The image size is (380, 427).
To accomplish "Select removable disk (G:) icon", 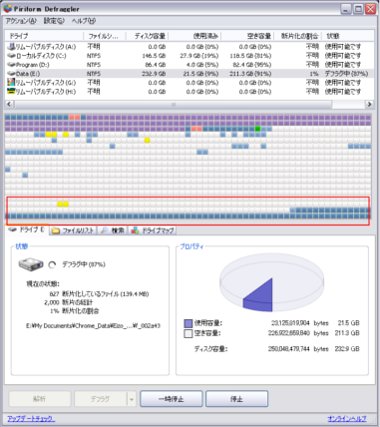I will click(11, 82).
